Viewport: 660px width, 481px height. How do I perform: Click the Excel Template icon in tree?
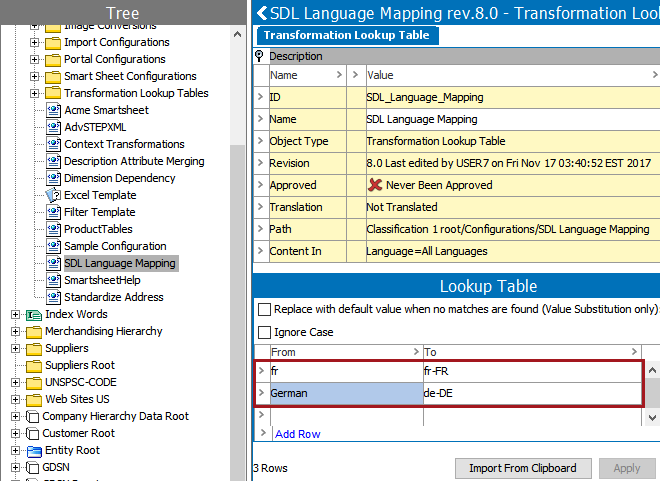tap(53, 195)
